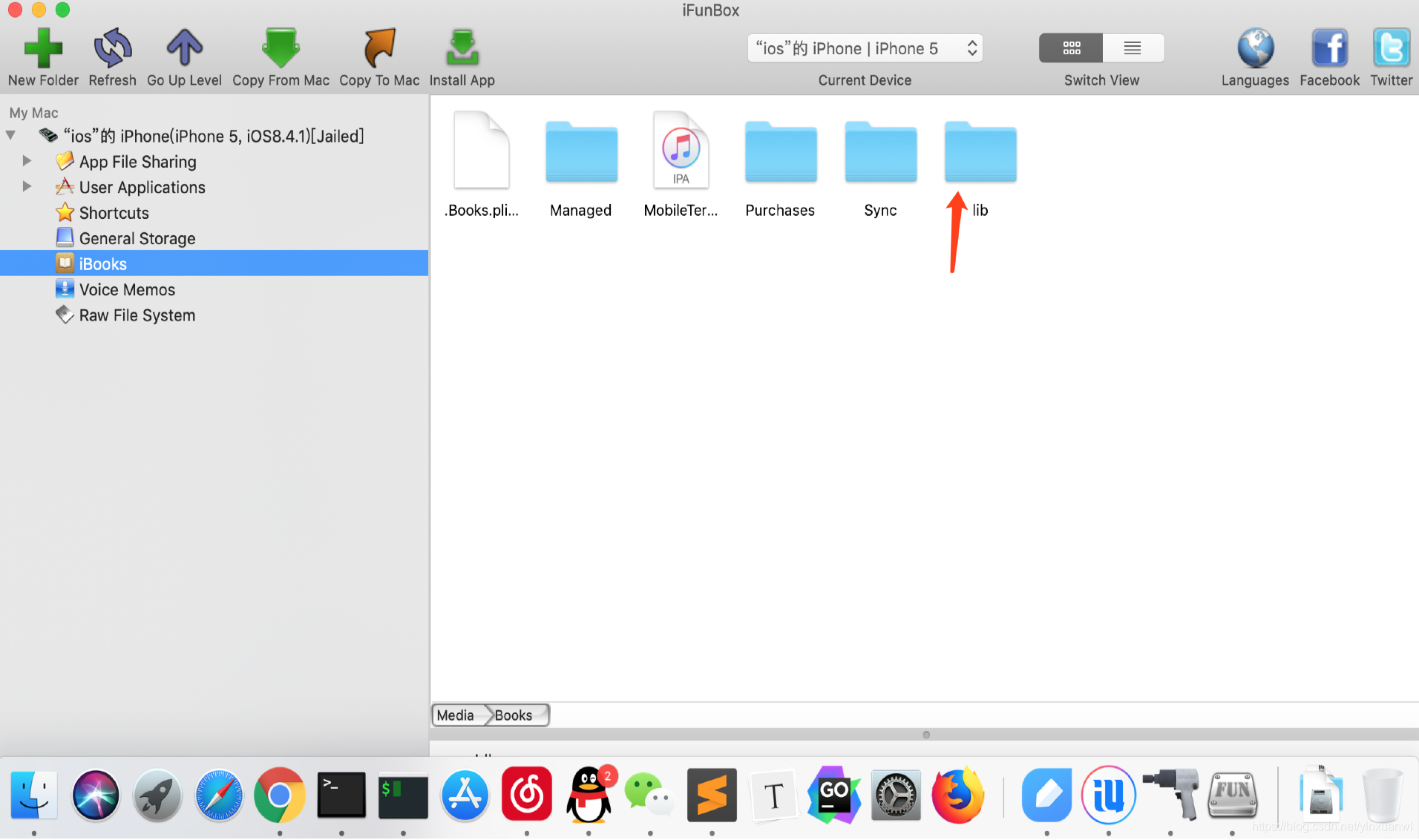
Task: Expand the App File Sharing node
Action: tap(27, 161)
